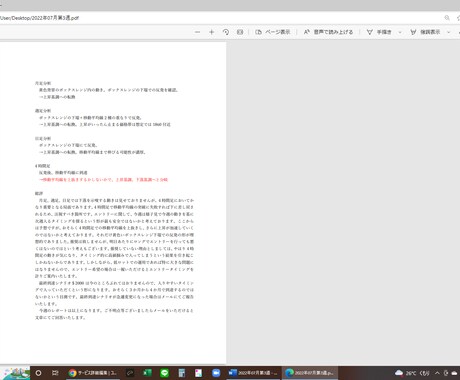Select the 手描き draw tool
The image size is (460, 380).
[379, 32]
